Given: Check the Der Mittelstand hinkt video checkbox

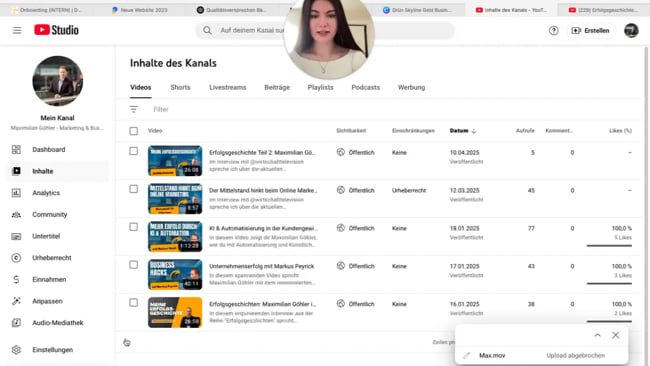Looking at the screenshot, I should point(133,189).
